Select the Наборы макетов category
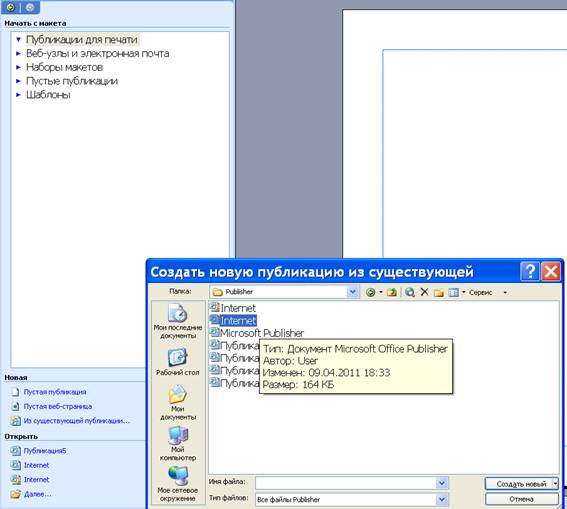This screenshot has width=567, height=509. (64, 67)
